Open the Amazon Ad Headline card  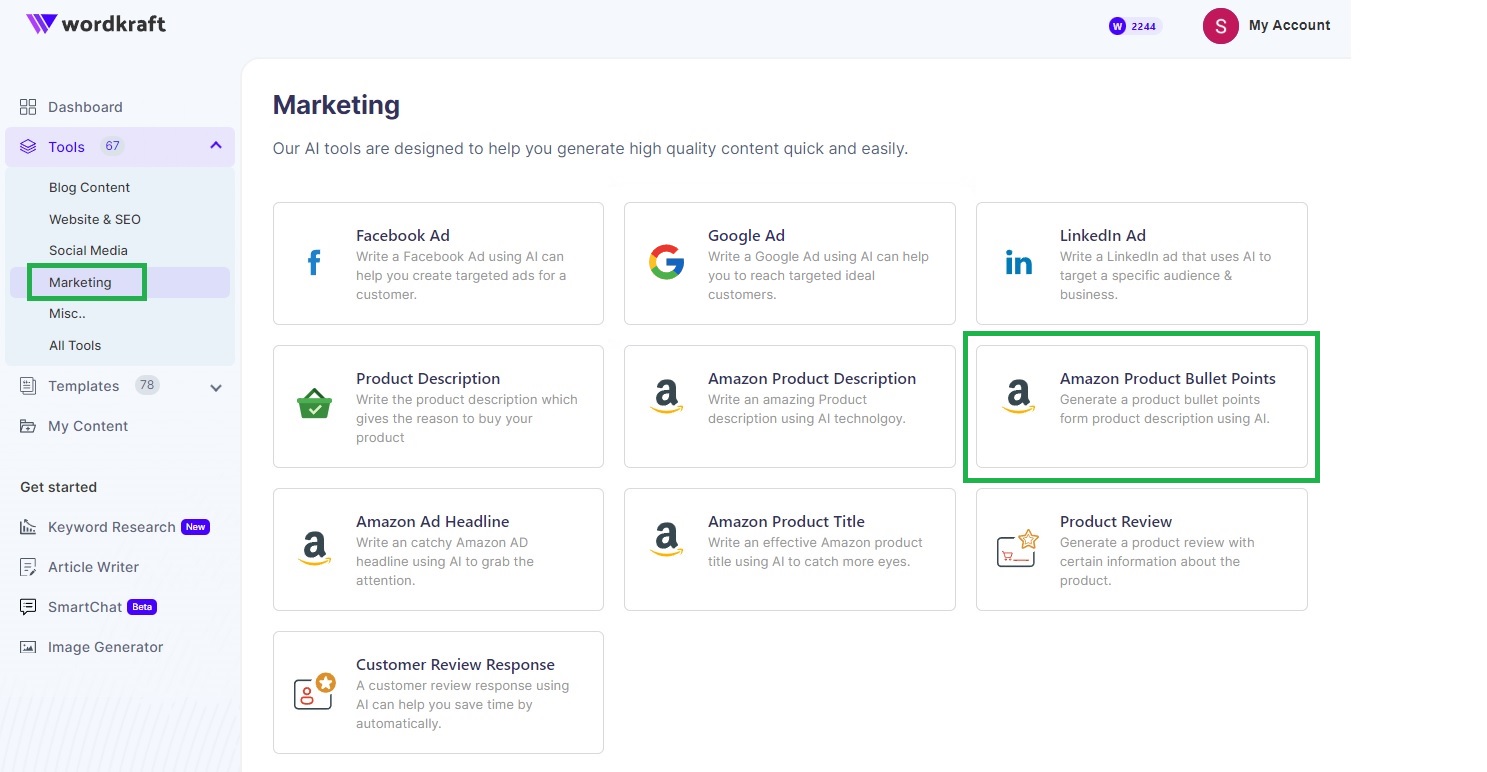tap(438, 549)
